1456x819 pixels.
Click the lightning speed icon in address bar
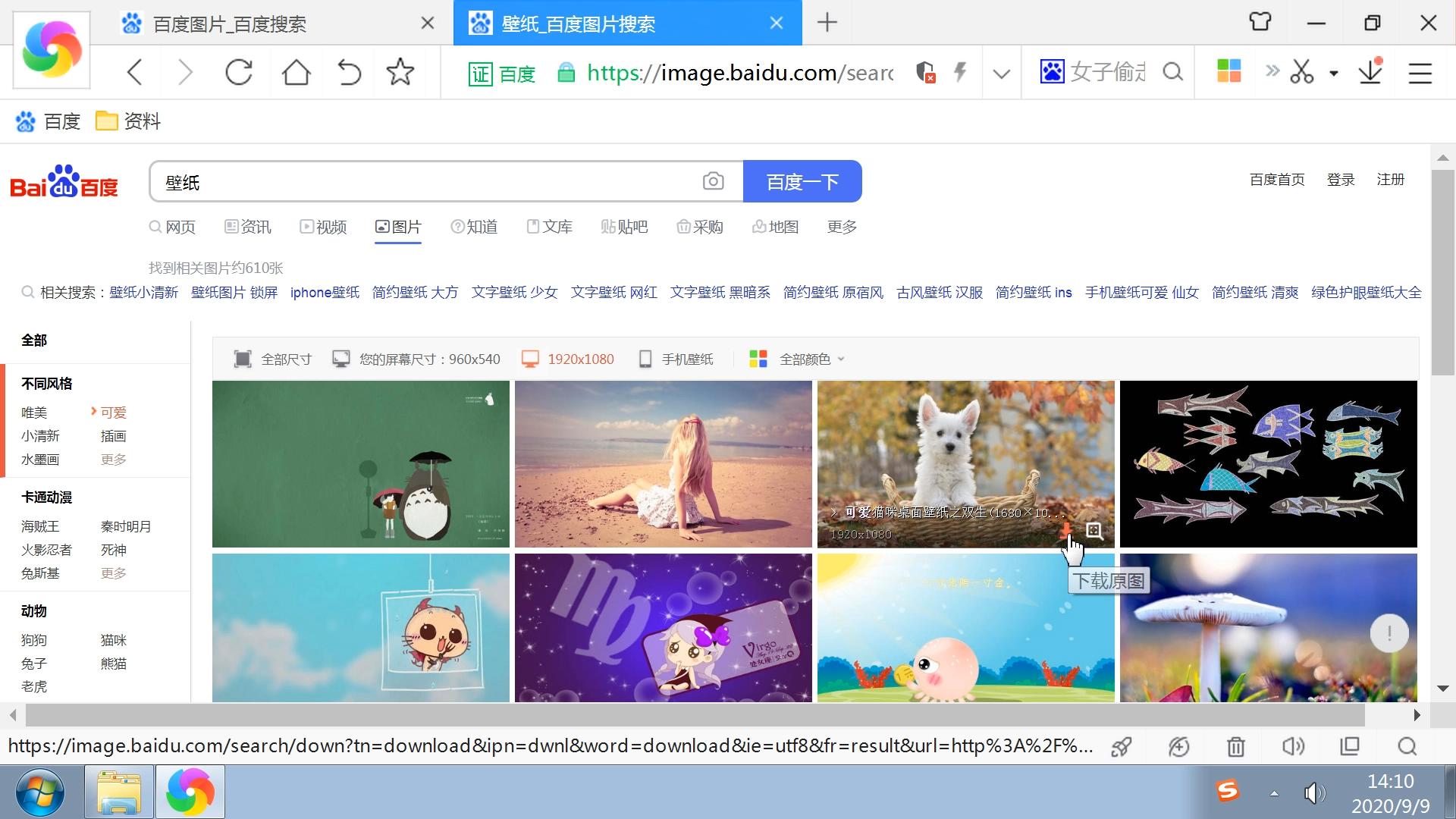pos(960,72)
